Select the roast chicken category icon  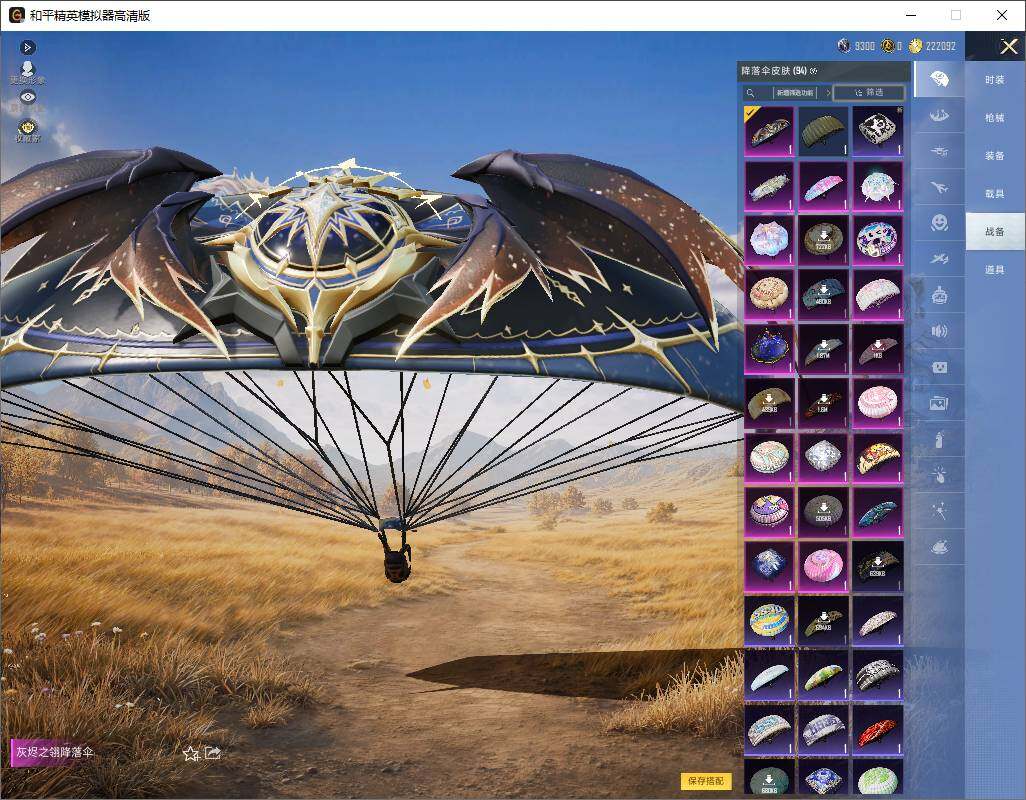pos(939,546)
